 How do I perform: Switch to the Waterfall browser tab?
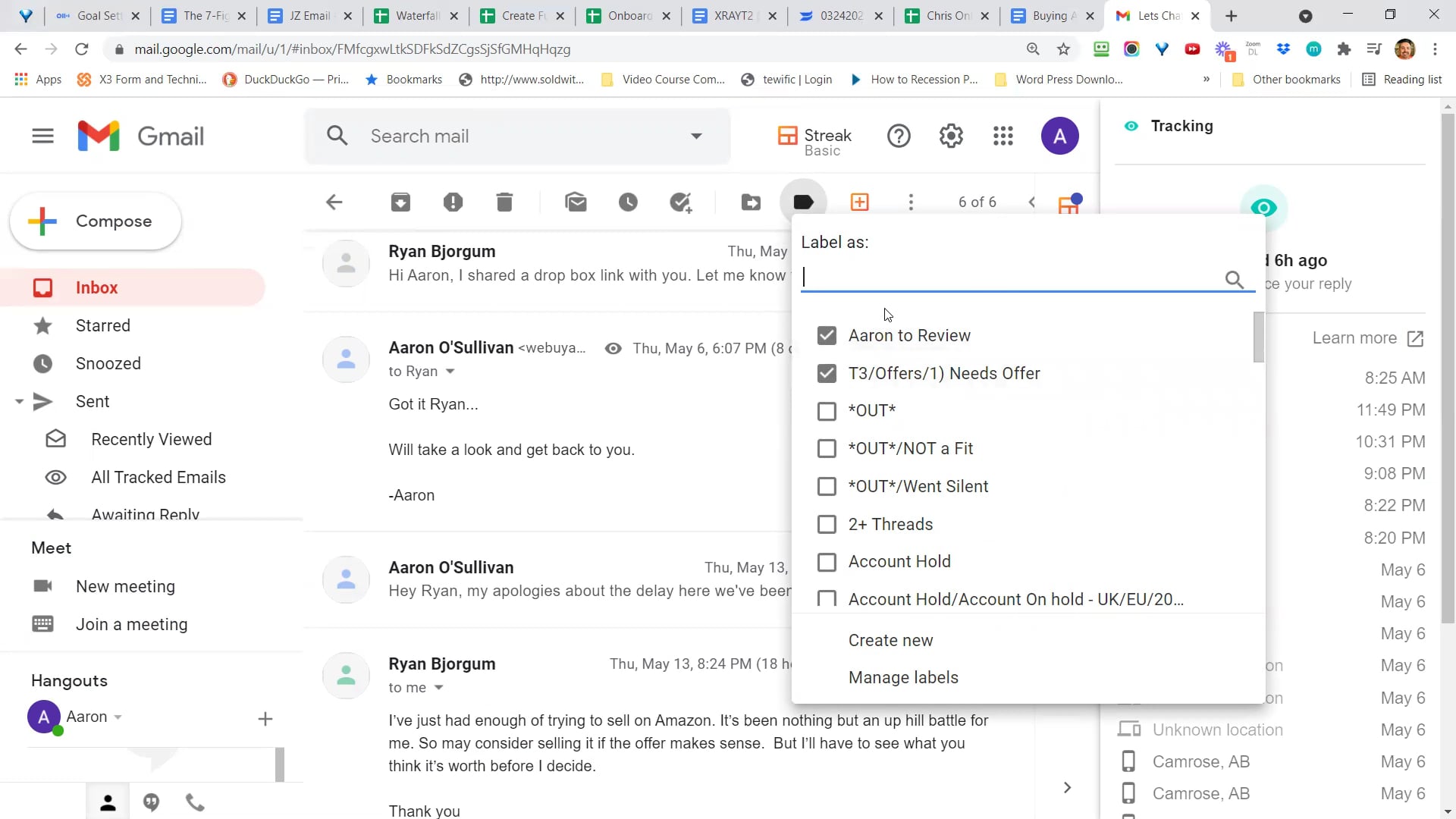pyautogui.click(x=416, y=16)
